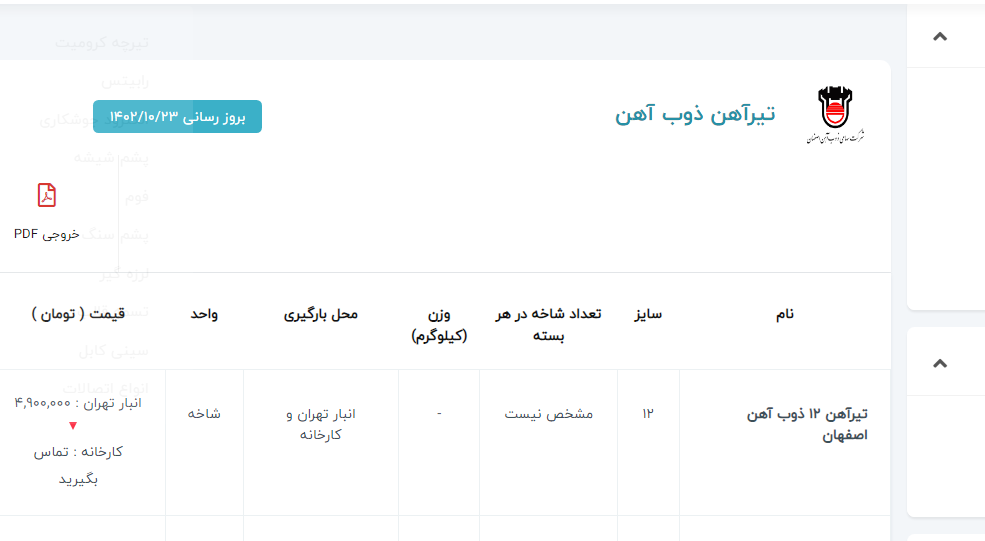Open the 'خروجی PDF' export link
This screenshot has height=541, width=985.
point(46,233)
